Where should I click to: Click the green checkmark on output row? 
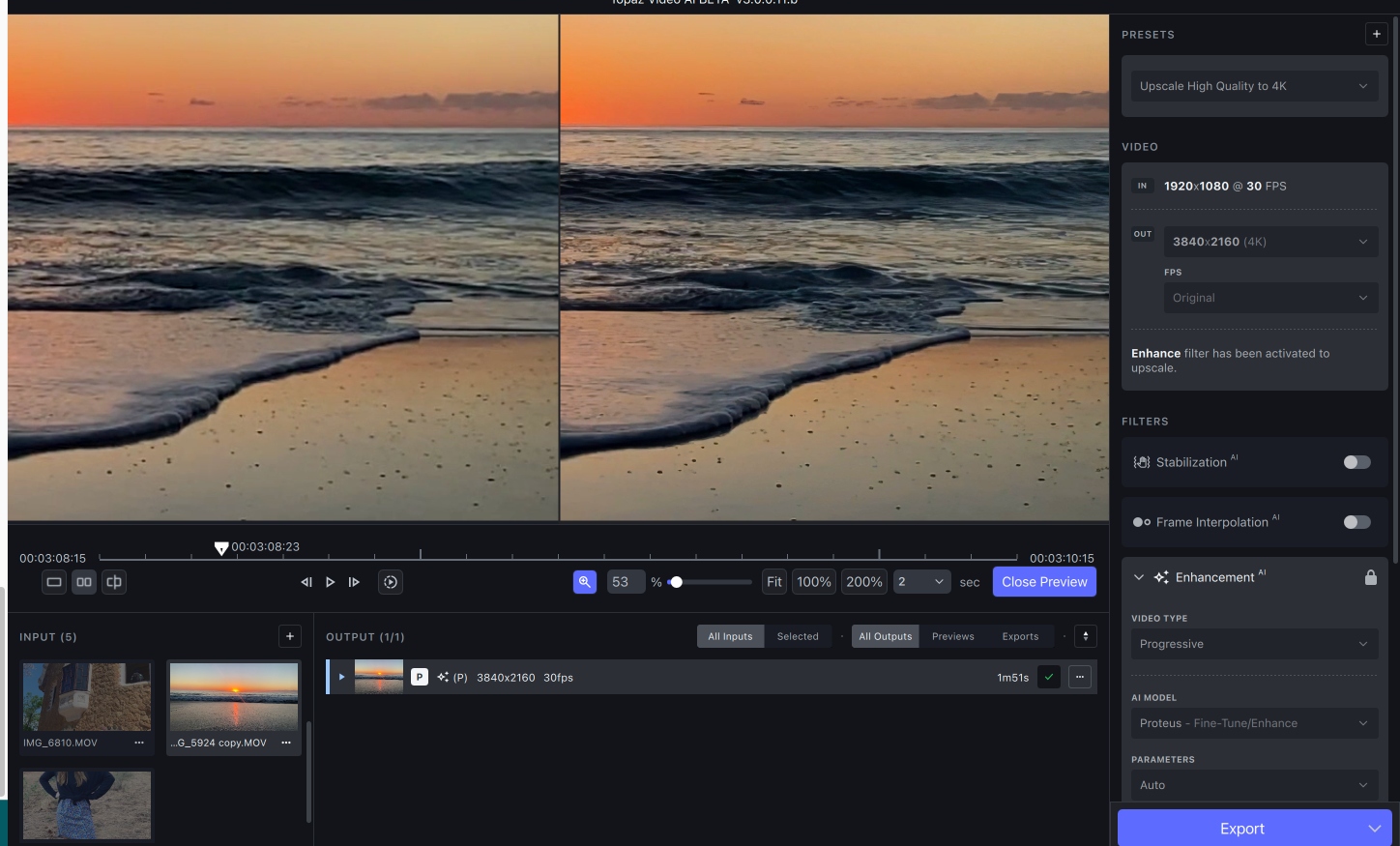coord(1049,677)
